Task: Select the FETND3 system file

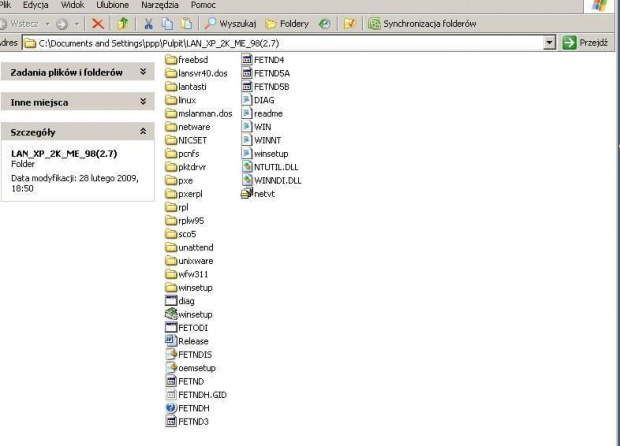Action: point(187,422)
